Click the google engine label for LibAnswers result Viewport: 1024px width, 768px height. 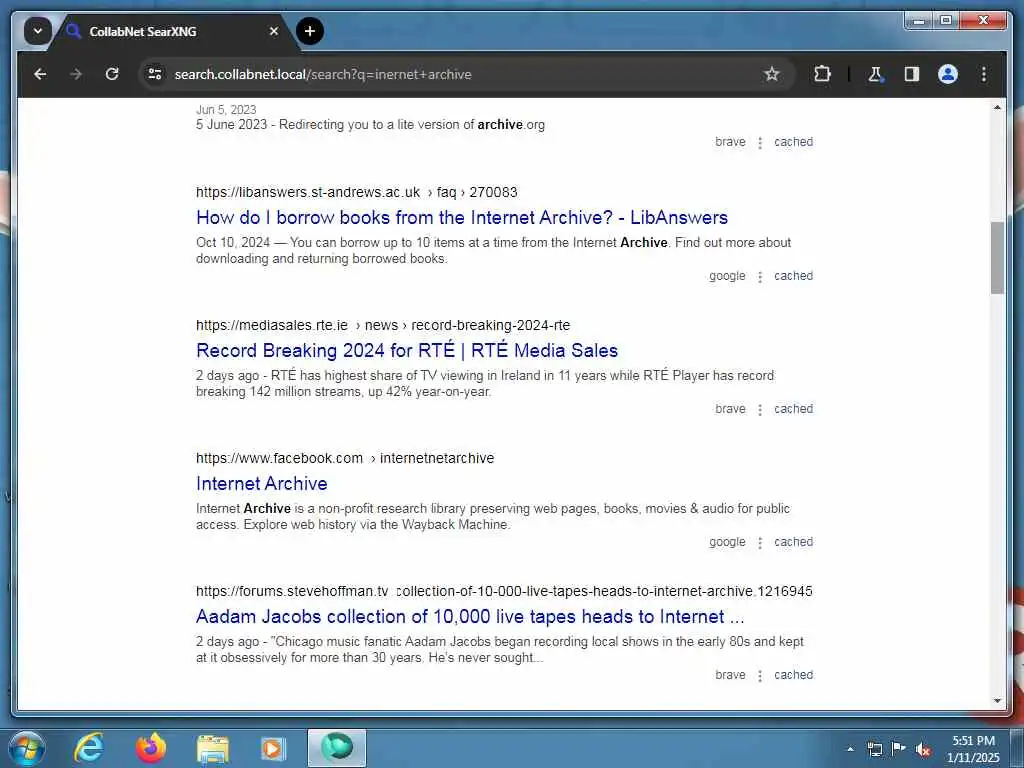pos(727,276)
